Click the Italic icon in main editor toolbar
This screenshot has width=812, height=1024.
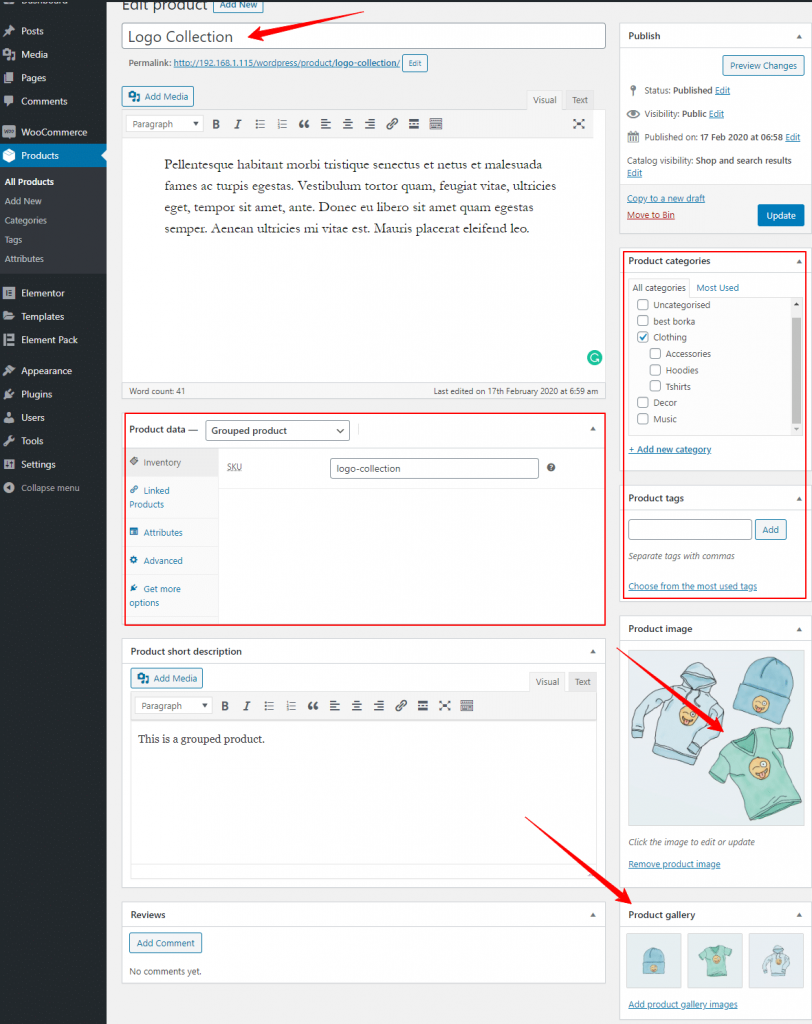tap(238, 124)
